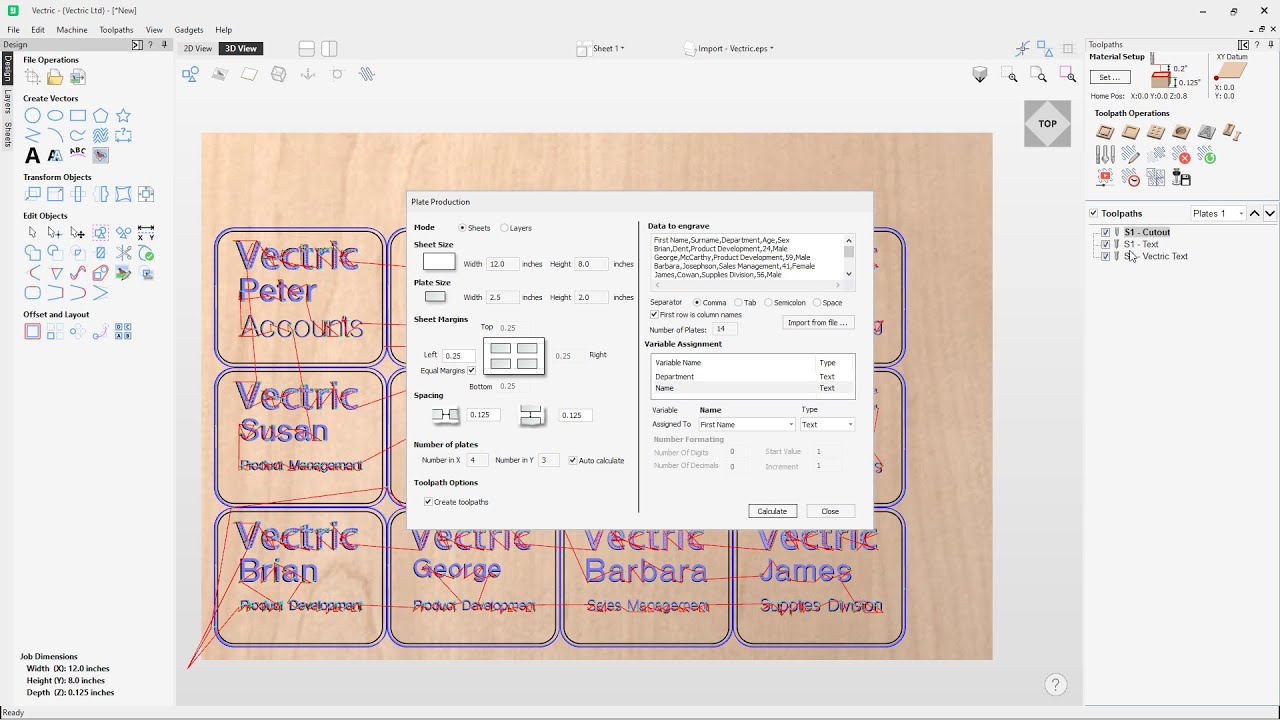Select the Tab separator option
Image resolution: width=1280 pixels, height=720 pixels.
tap(738, 302)
